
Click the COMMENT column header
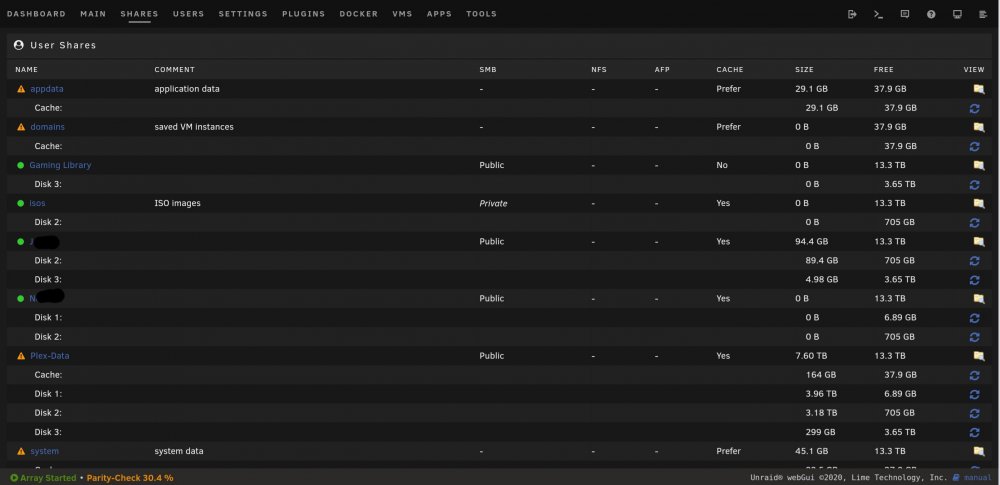pyautogui.click(x=174, y=70)
